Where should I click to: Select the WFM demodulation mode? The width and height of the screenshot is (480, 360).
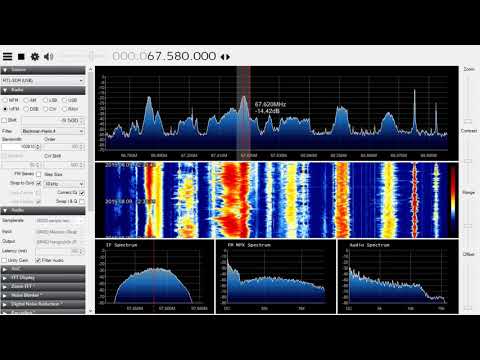(x=11, y=109)
